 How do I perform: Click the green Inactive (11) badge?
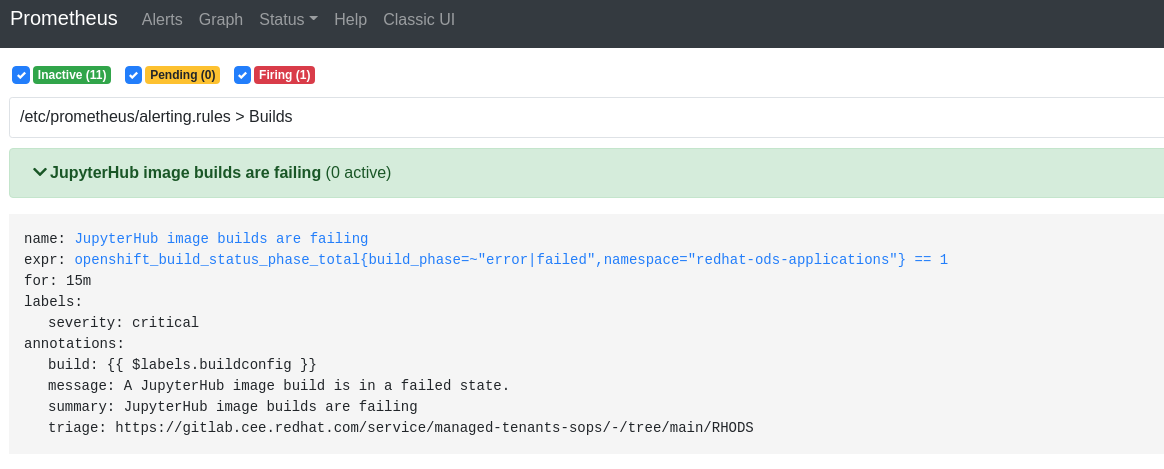point(72,75)
